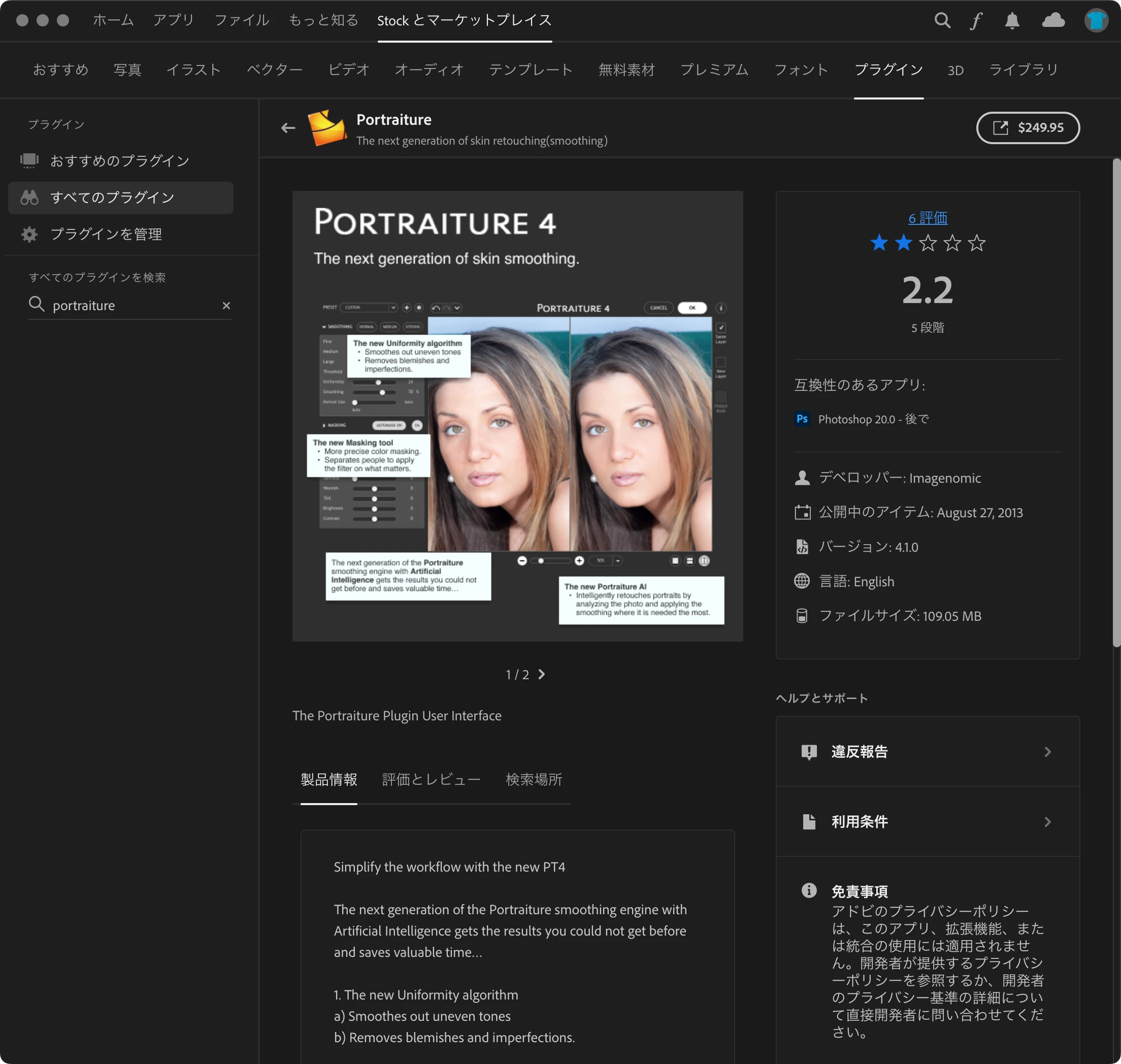Click the $249.95 purchase button
Image resolution: width=1121 pixels, height=1064 pixels.
(1028, 127)
